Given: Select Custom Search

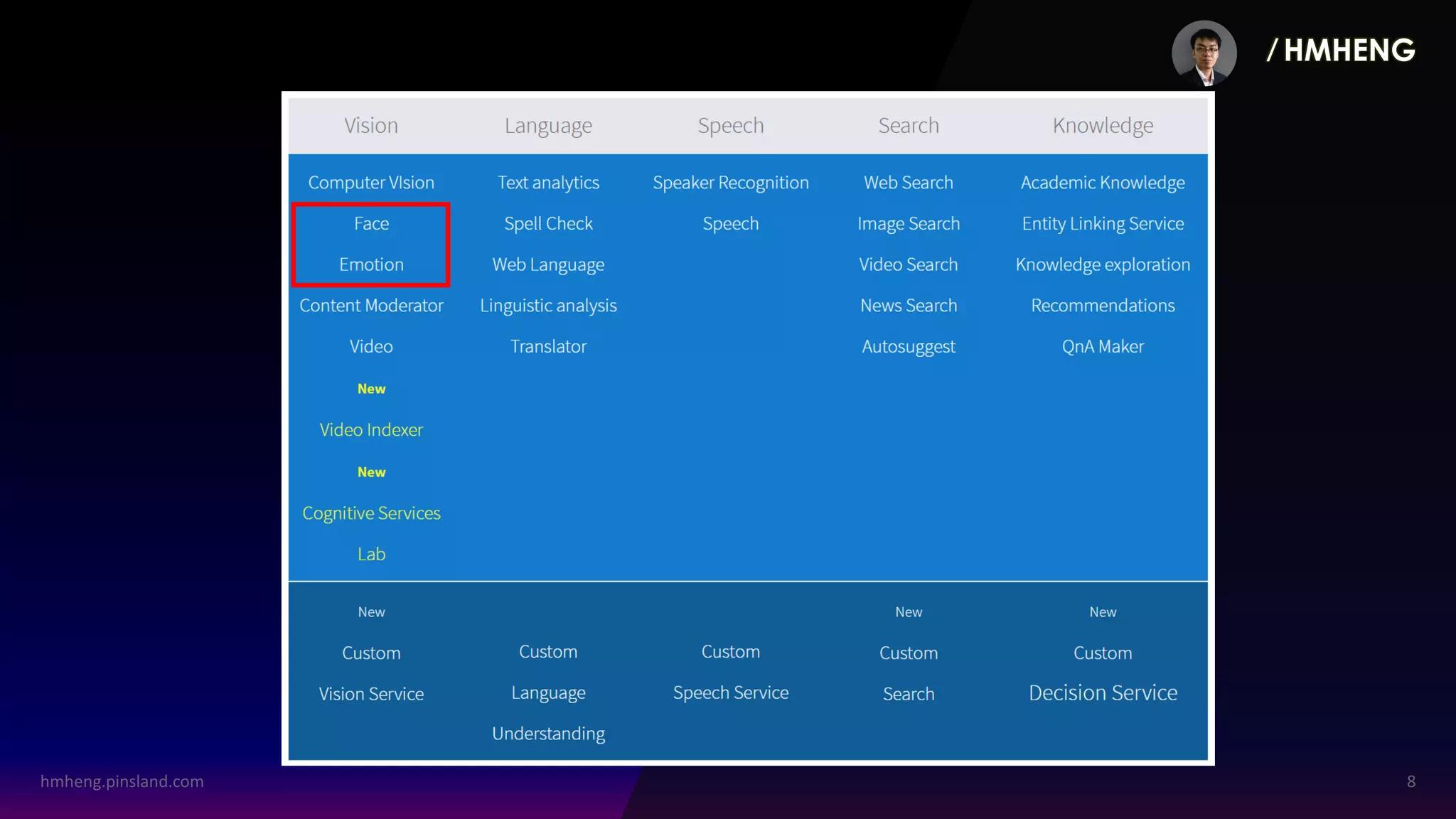Looking at the screenshot, I should pos(909,673).
